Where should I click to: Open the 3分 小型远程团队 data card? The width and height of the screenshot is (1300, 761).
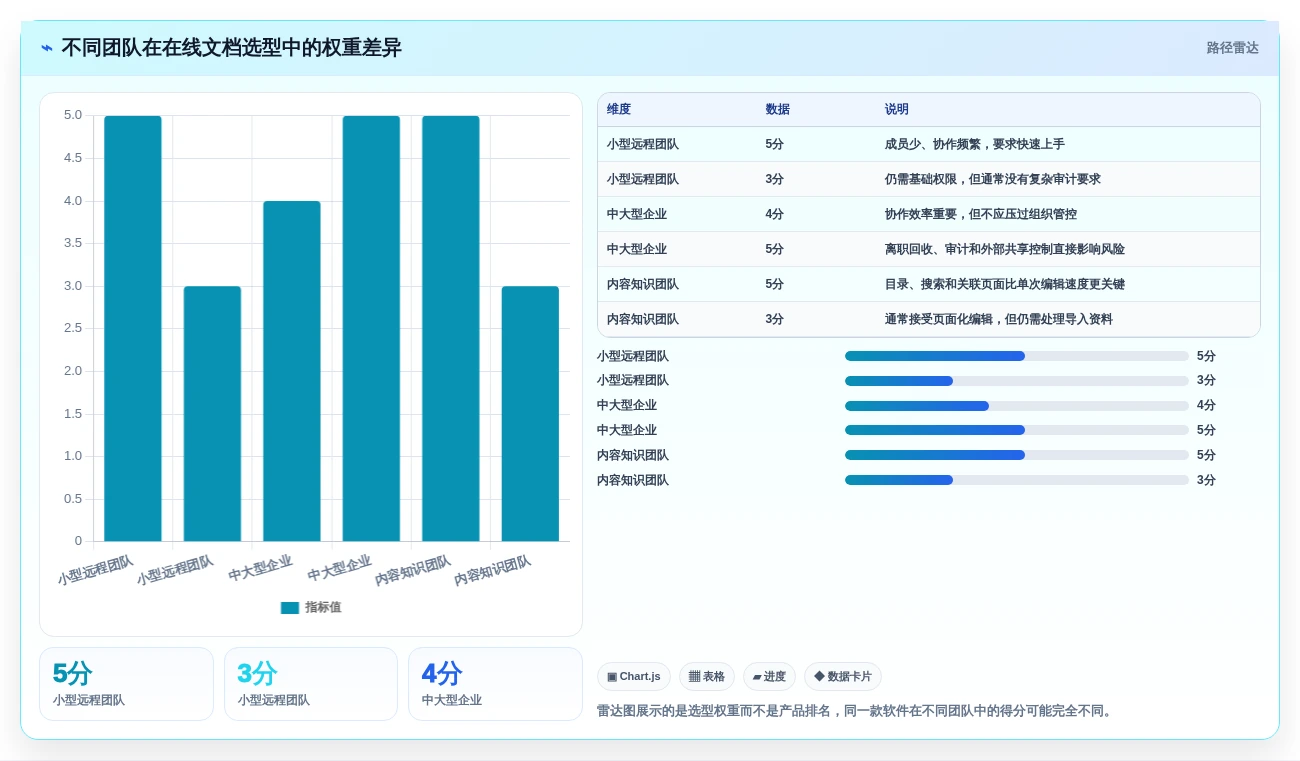311,684
